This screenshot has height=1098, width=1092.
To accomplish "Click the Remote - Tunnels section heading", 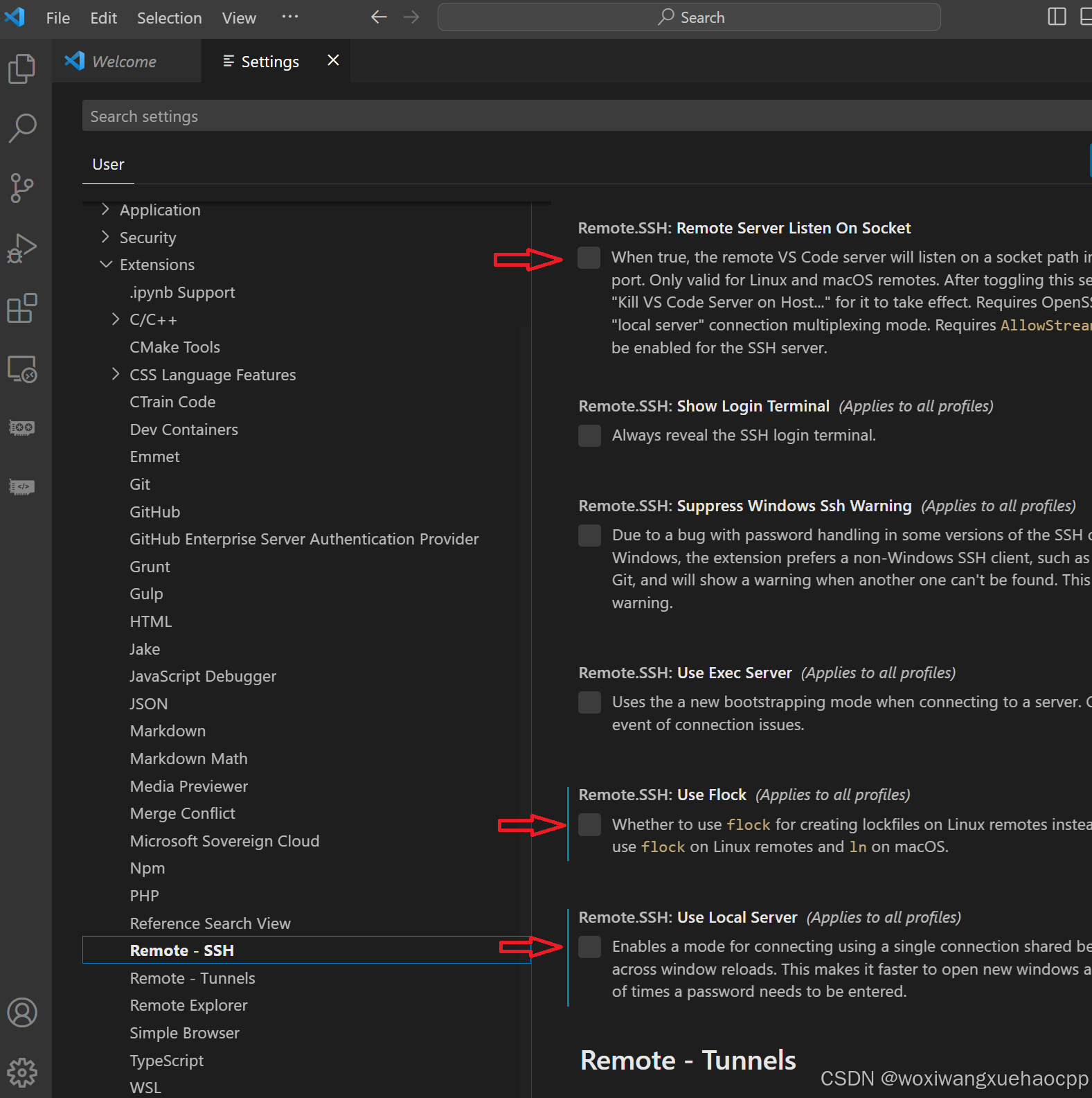I will coord(688,1061).
